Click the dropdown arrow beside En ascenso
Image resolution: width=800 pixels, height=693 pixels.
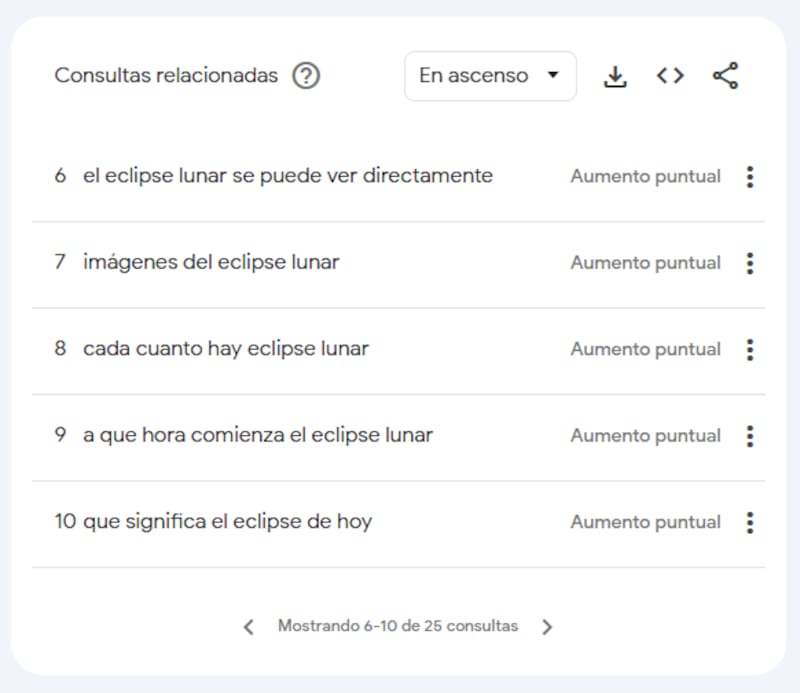click(x=553, y=75)
